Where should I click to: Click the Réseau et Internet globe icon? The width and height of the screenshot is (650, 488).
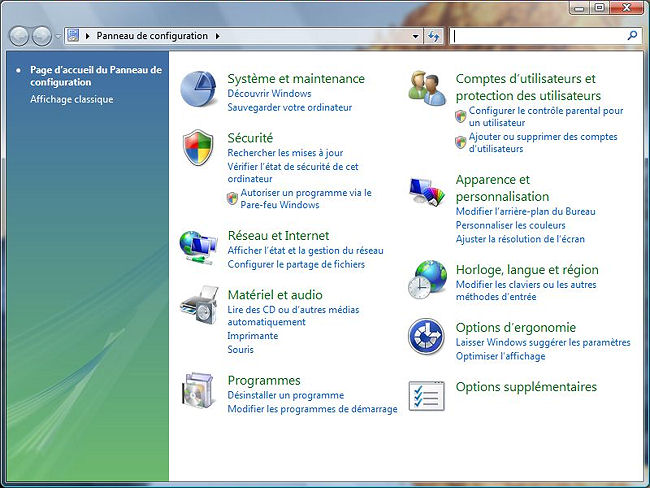(x=198, y=246)
